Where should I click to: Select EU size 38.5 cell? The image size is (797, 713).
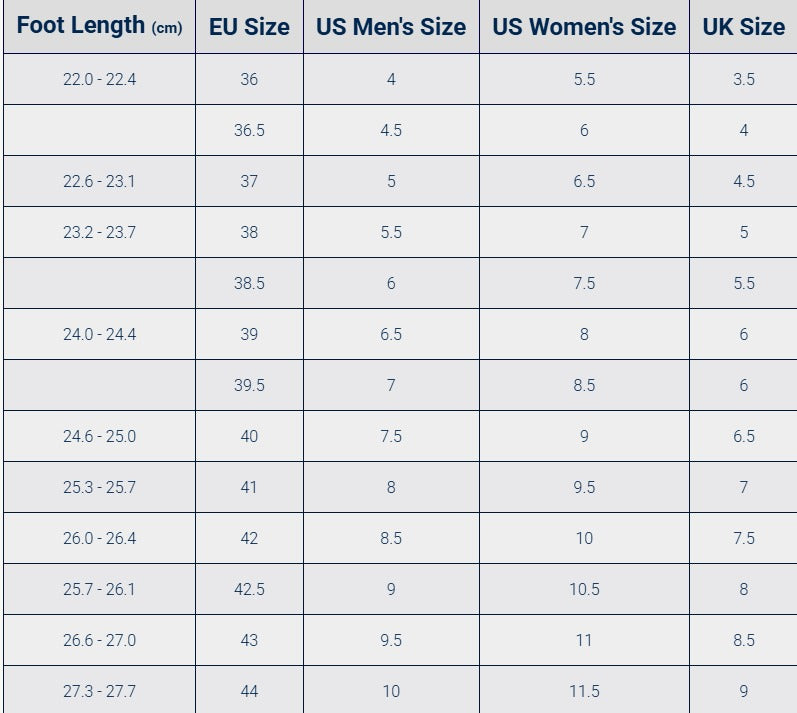(250, 283)
